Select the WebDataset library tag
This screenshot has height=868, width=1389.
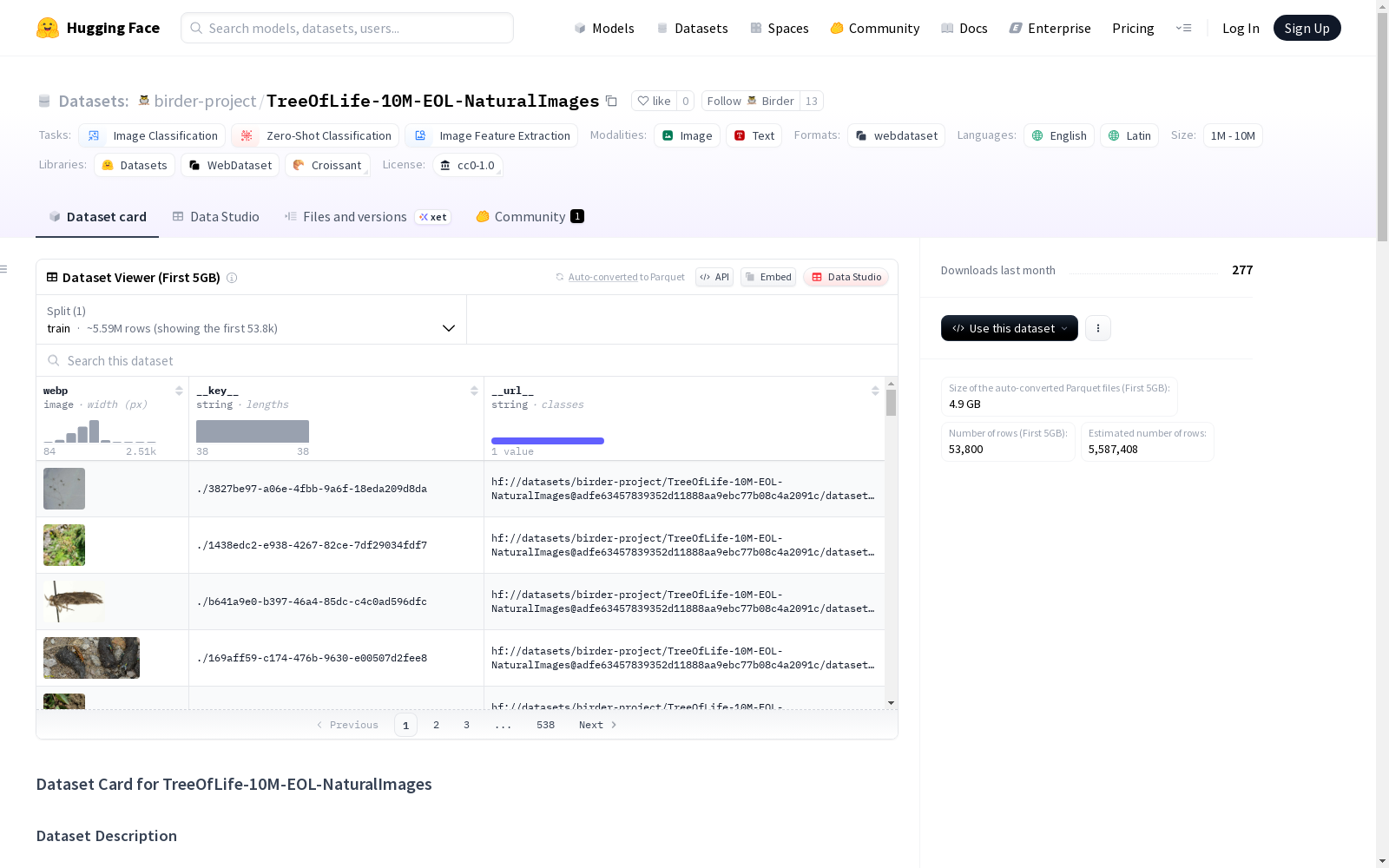(x=230, y=165)
